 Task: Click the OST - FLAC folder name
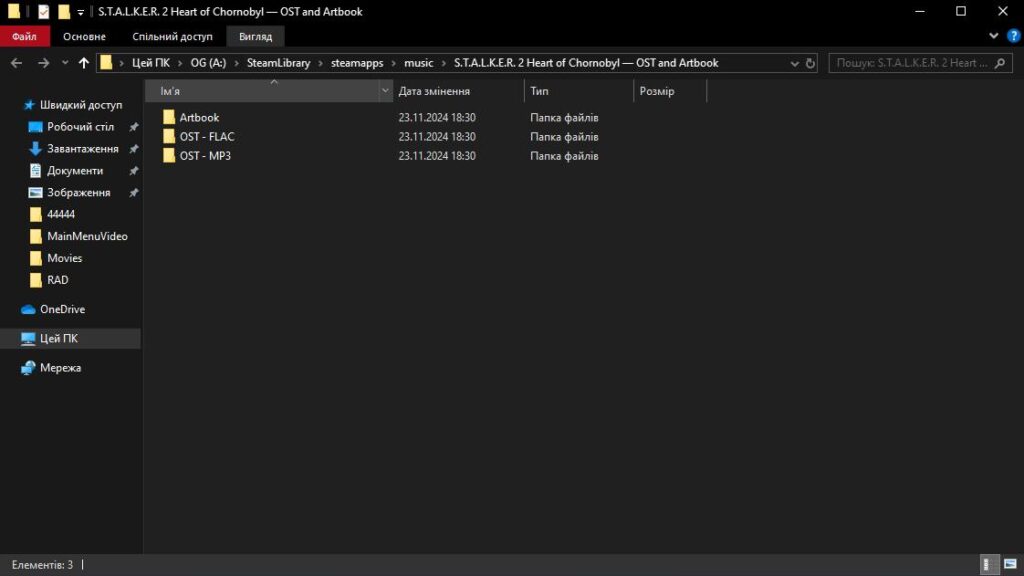tap(207, 136)
